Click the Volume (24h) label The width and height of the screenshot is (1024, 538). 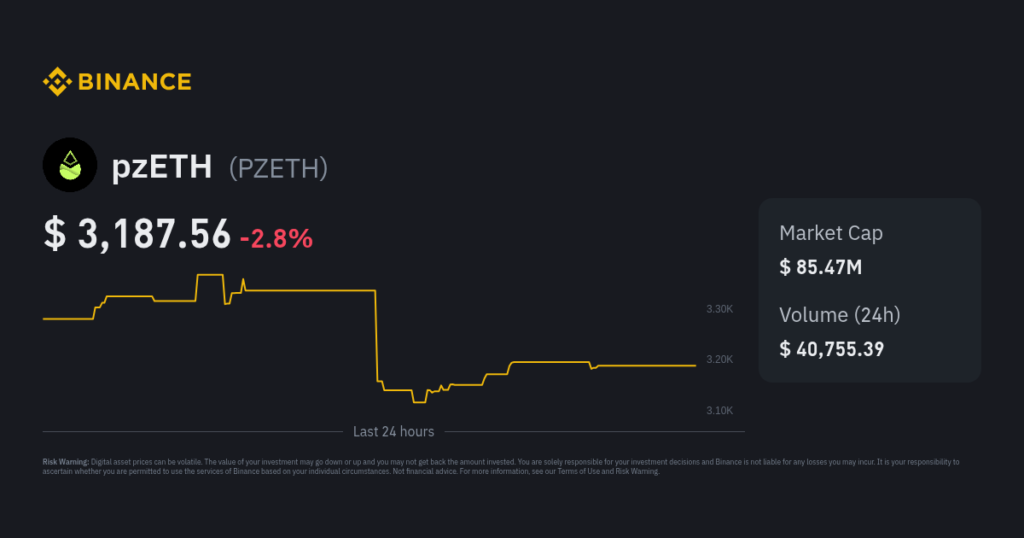[x=840, y=315]
